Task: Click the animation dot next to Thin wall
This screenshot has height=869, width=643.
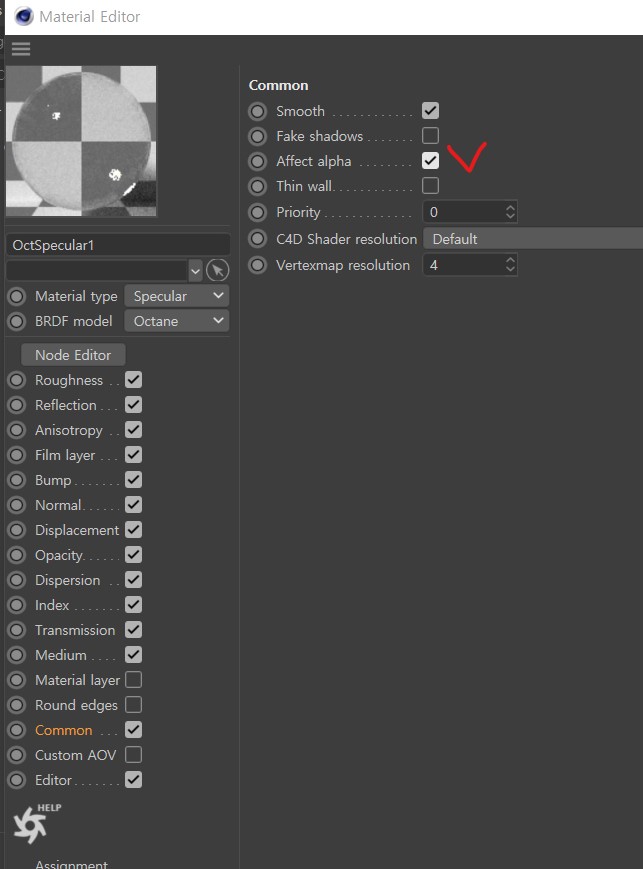Action: coord(257,186)
